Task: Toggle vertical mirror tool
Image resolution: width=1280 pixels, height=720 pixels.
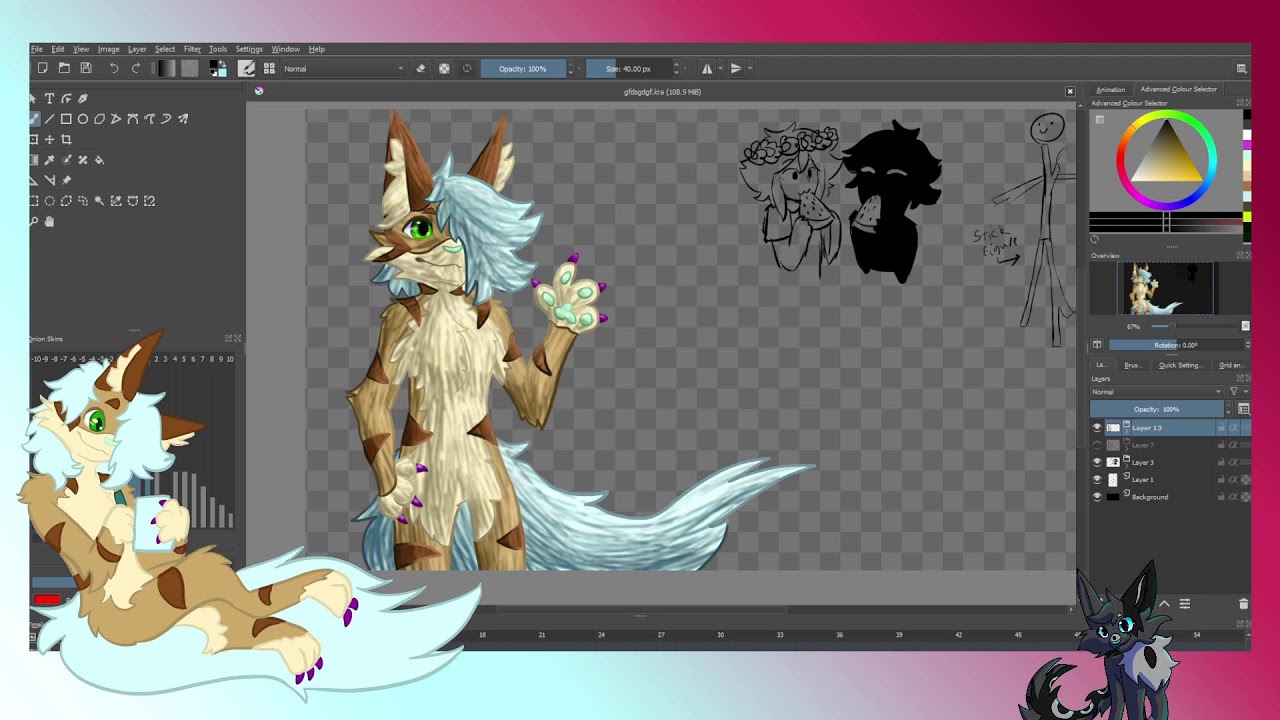Action: 736,68
